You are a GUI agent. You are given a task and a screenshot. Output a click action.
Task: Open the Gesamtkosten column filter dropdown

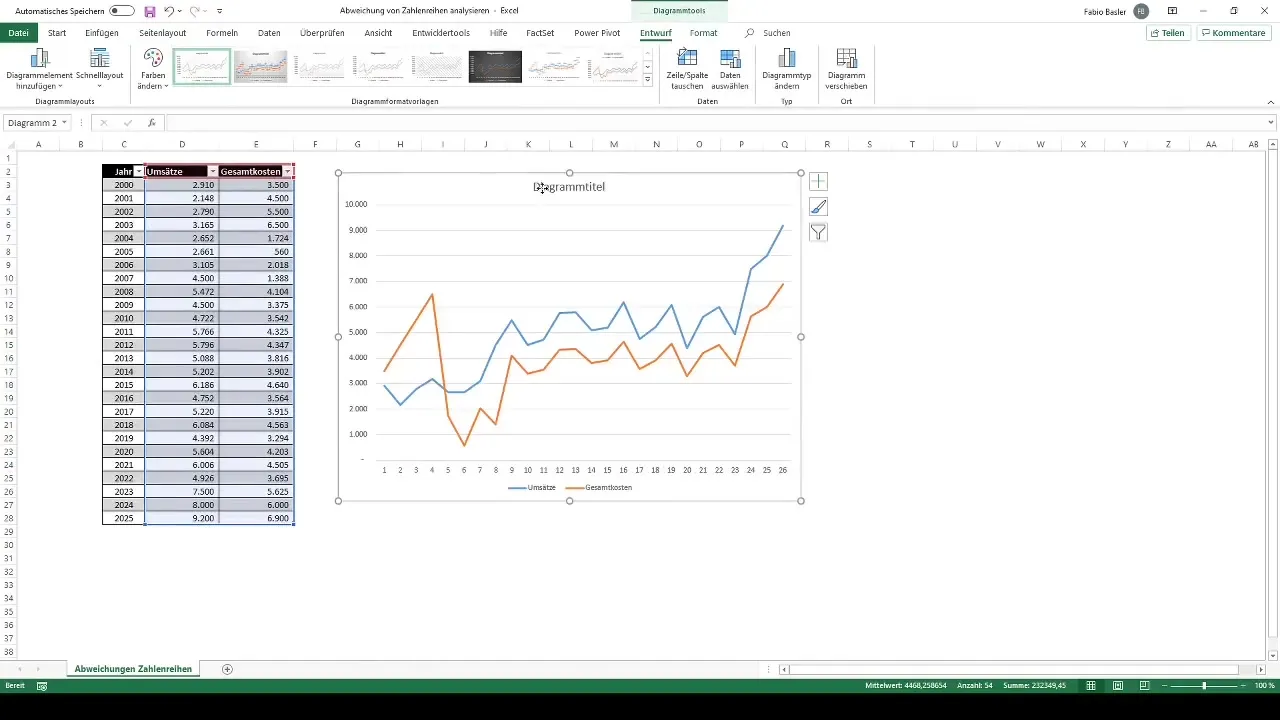click(x=288, y=172)
